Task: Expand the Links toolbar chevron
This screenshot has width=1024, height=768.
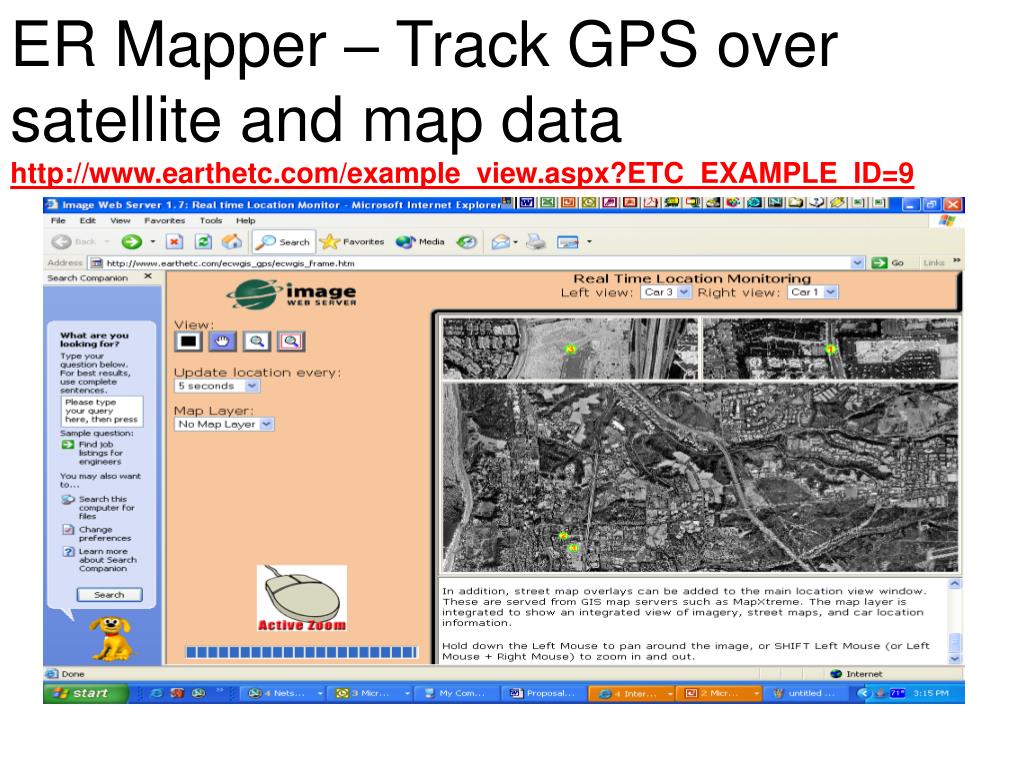Action: click(x=957, y=261)
